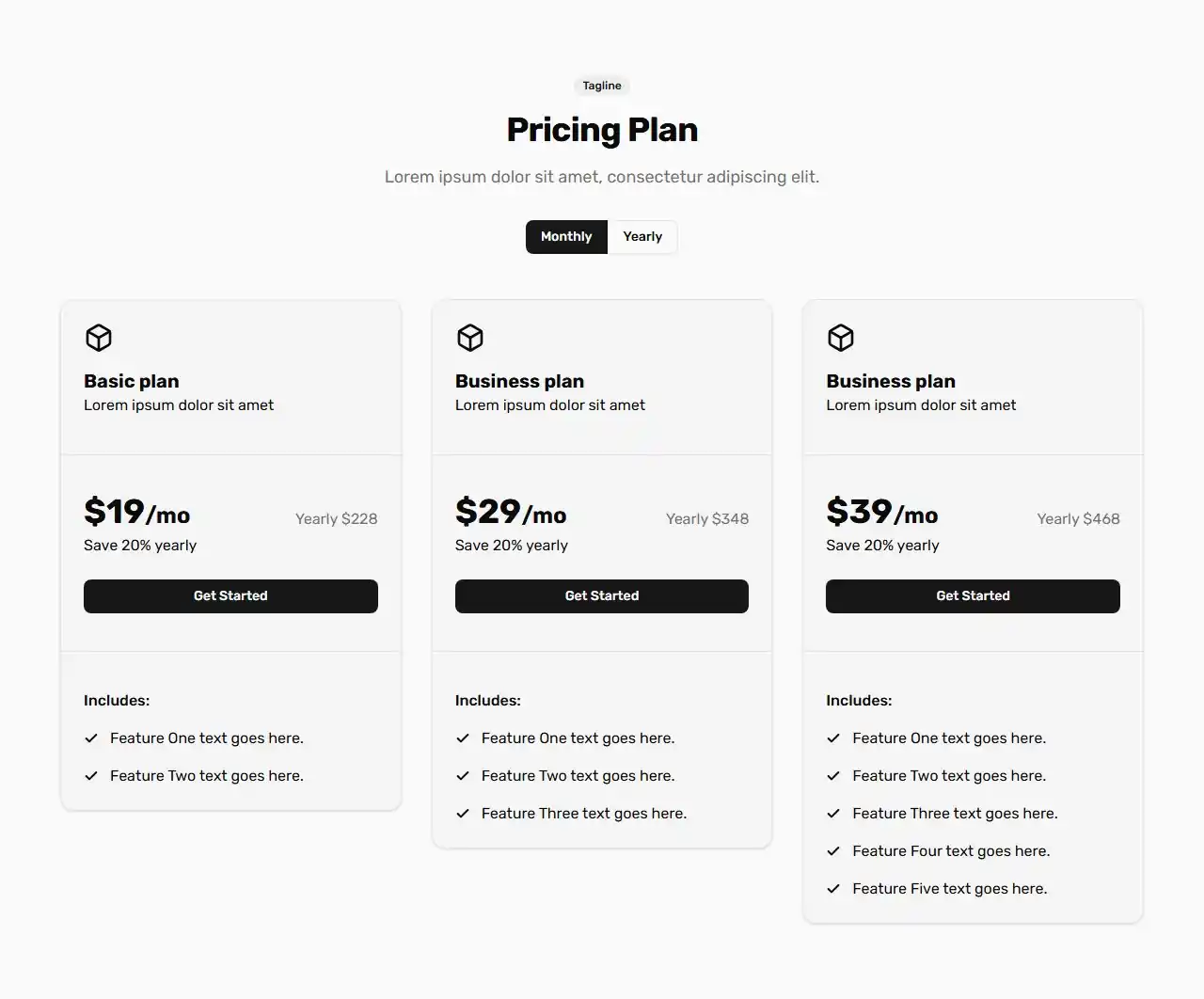Click the box icon on the Basic plan card
The width and height of the screenshot is (1204, 999).
tap(98, 338)
